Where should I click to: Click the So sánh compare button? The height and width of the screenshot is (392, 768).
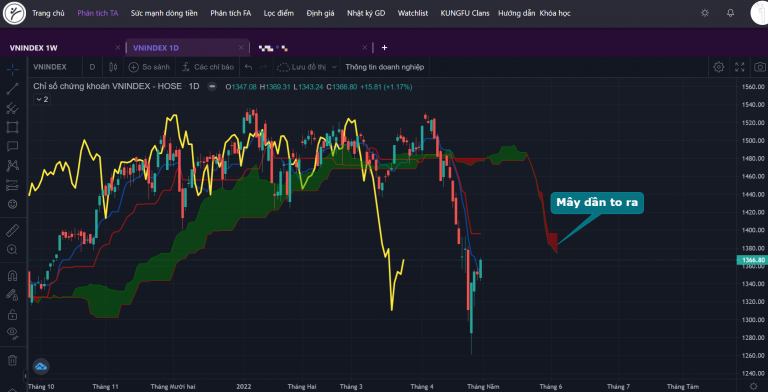coord(149,67)
